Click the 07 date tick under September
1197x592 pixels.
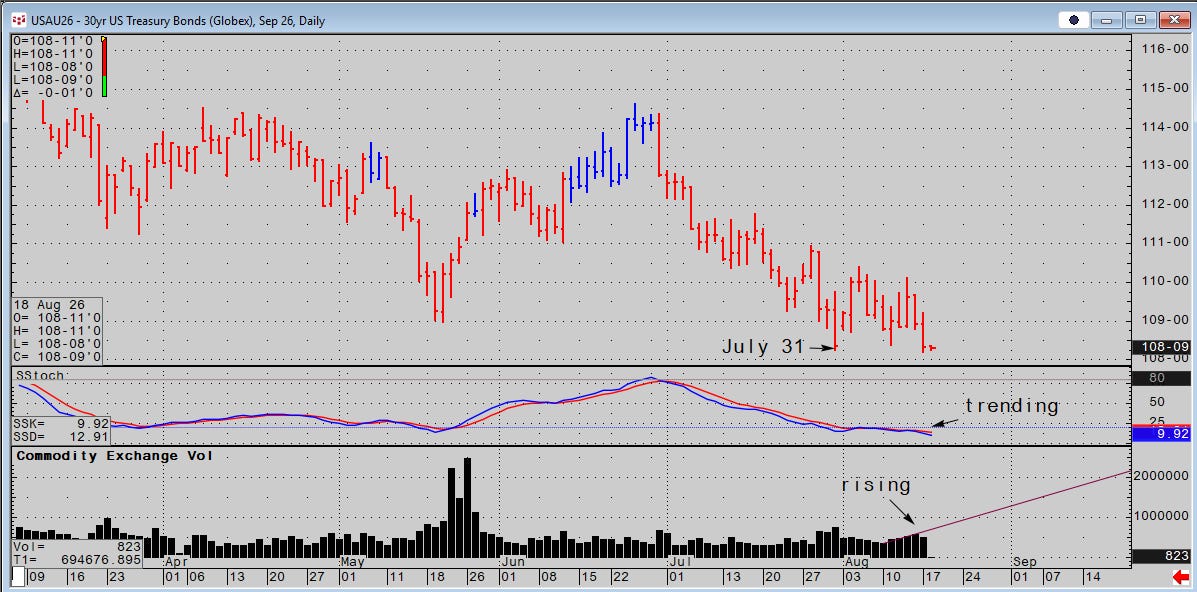[1052, 576]
